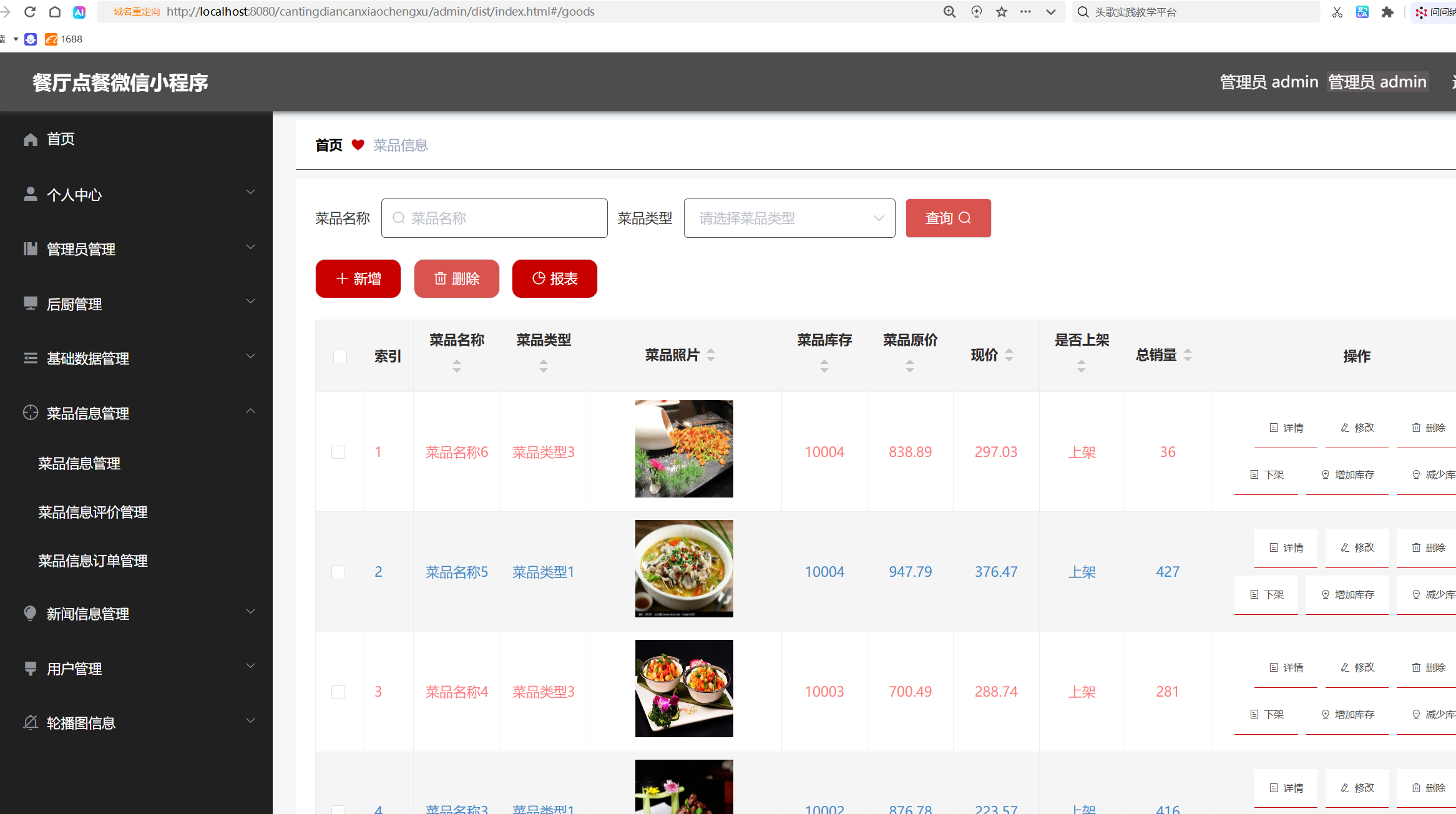The width and height of the screenshot is (1456, 814).
Task: Click the 新增 button to add dish
Action: tap(358, 278)
